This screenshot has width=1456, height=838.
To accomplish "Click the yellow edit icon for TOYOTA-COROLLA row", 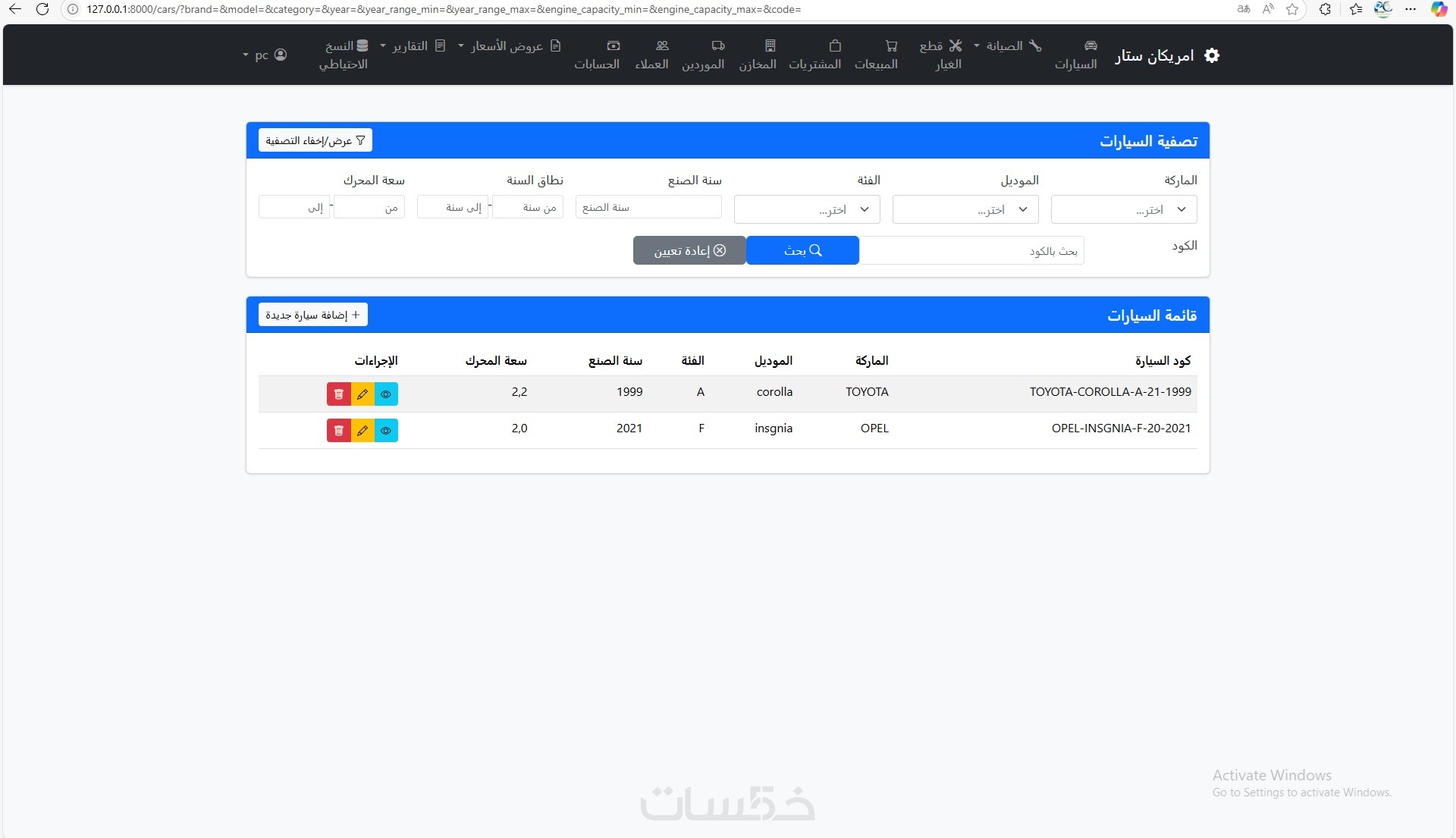I will [362, 394].
